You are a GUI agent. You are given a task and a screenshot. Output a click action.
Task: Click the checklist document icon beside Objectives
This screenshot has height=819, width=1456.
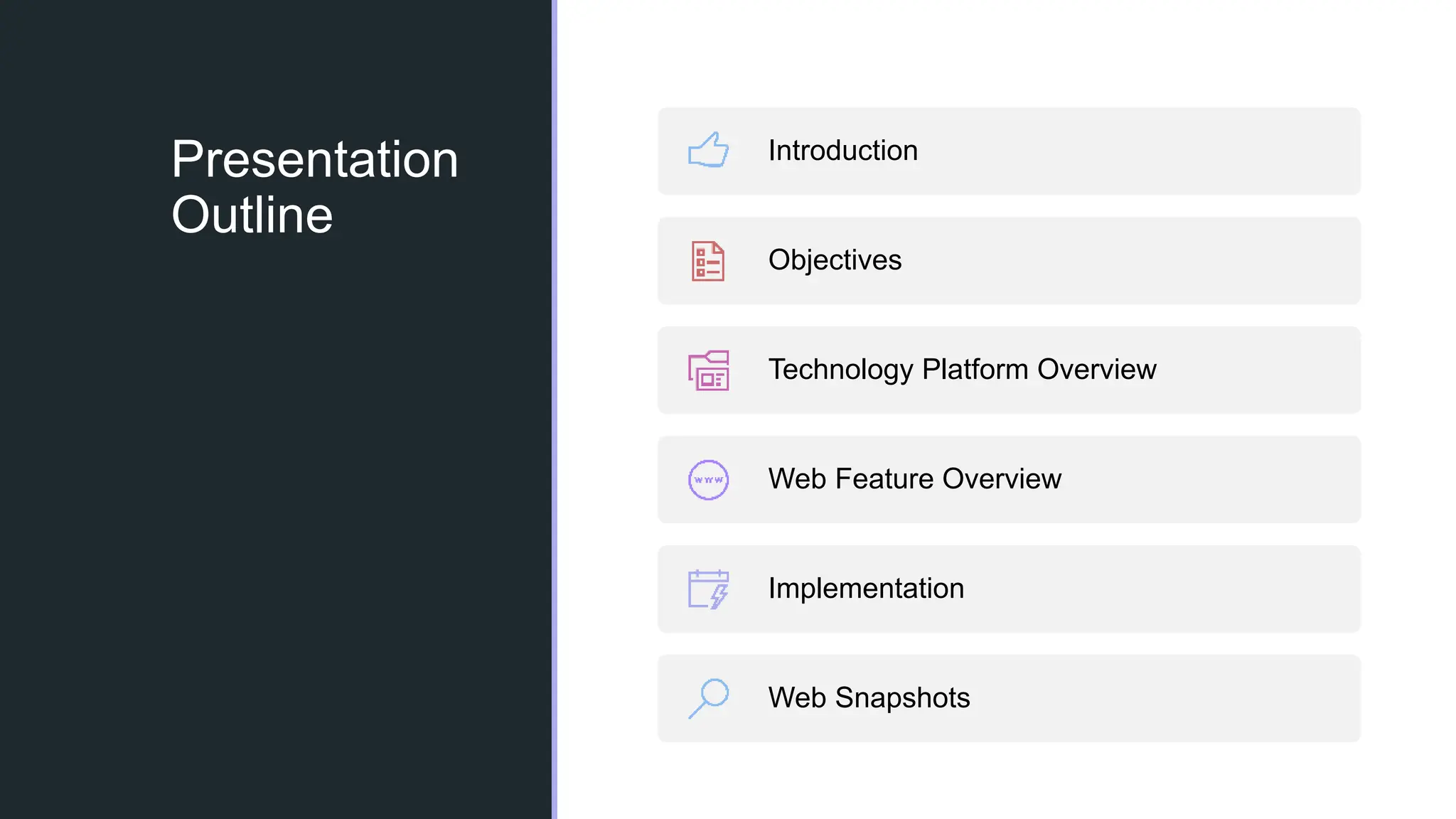click(x=708, y=261)
